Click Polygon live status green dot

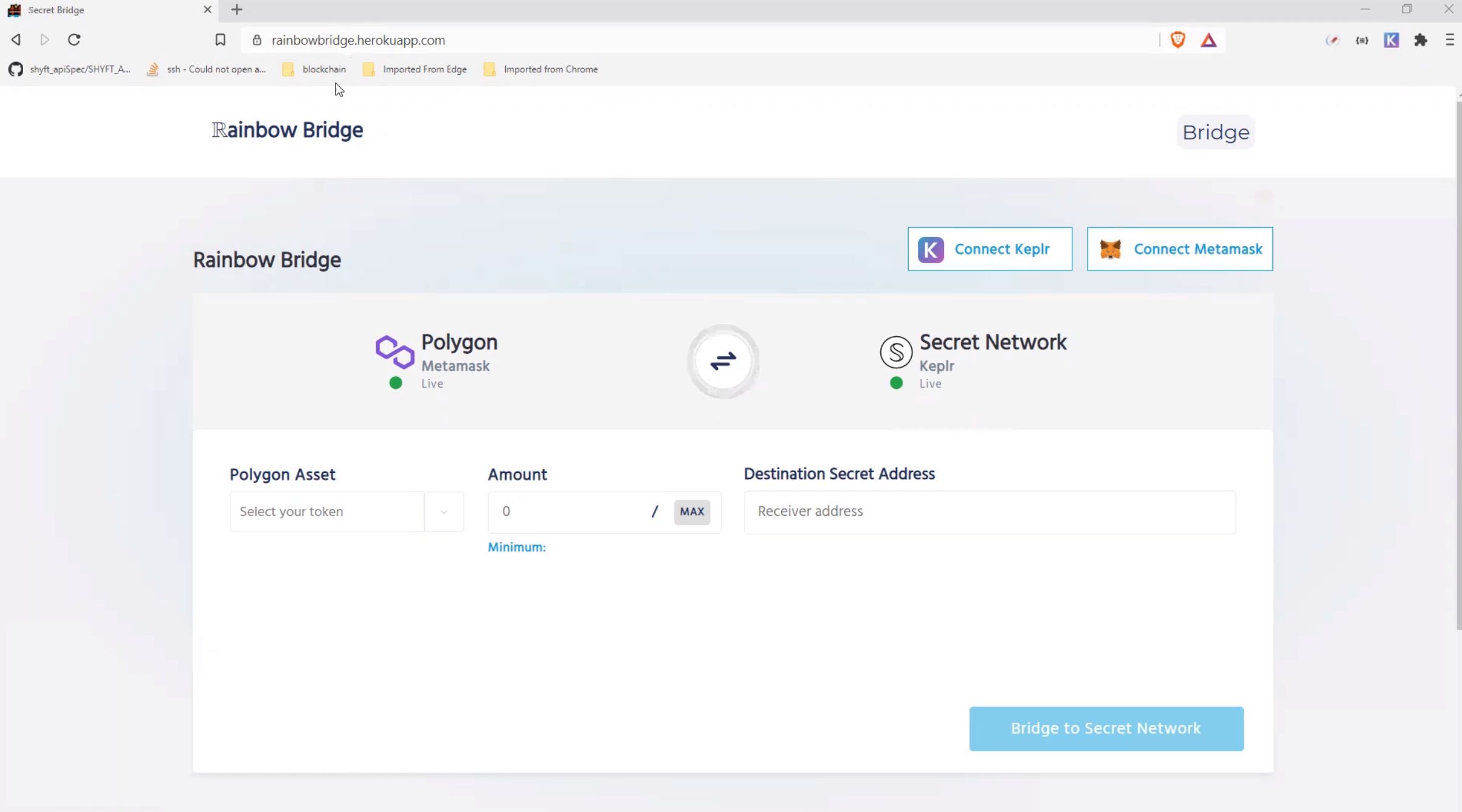coord(396,383)
